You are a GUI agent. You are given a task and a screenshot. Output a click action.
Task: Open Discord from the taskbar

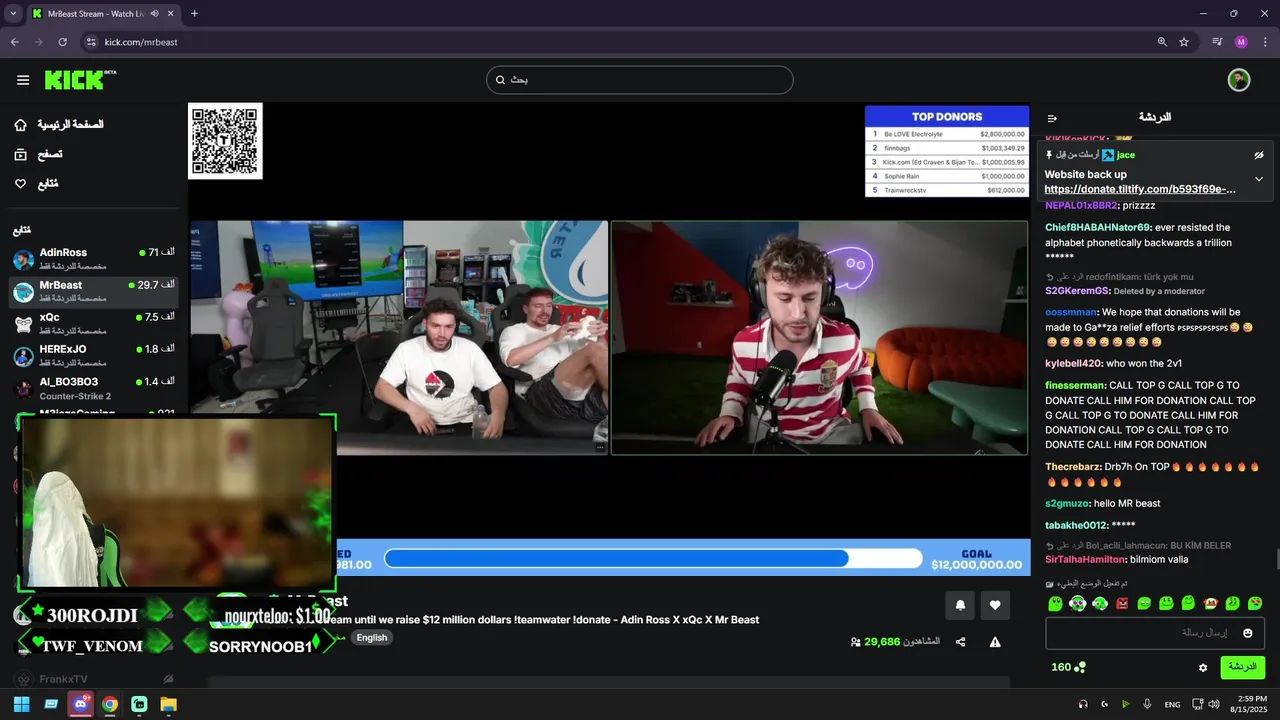pos(80,704)
